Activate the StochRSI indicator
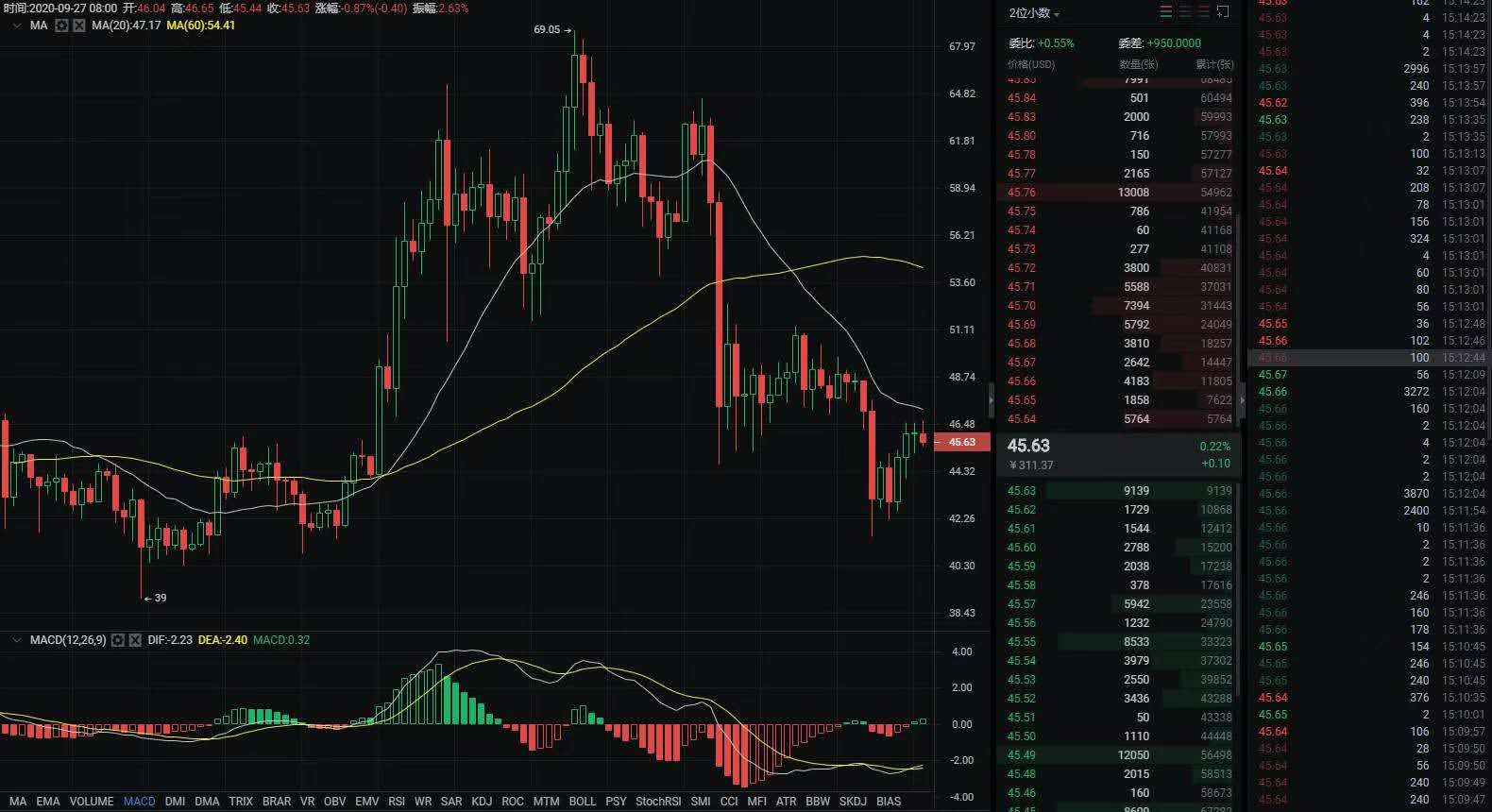 click(658, 801)
